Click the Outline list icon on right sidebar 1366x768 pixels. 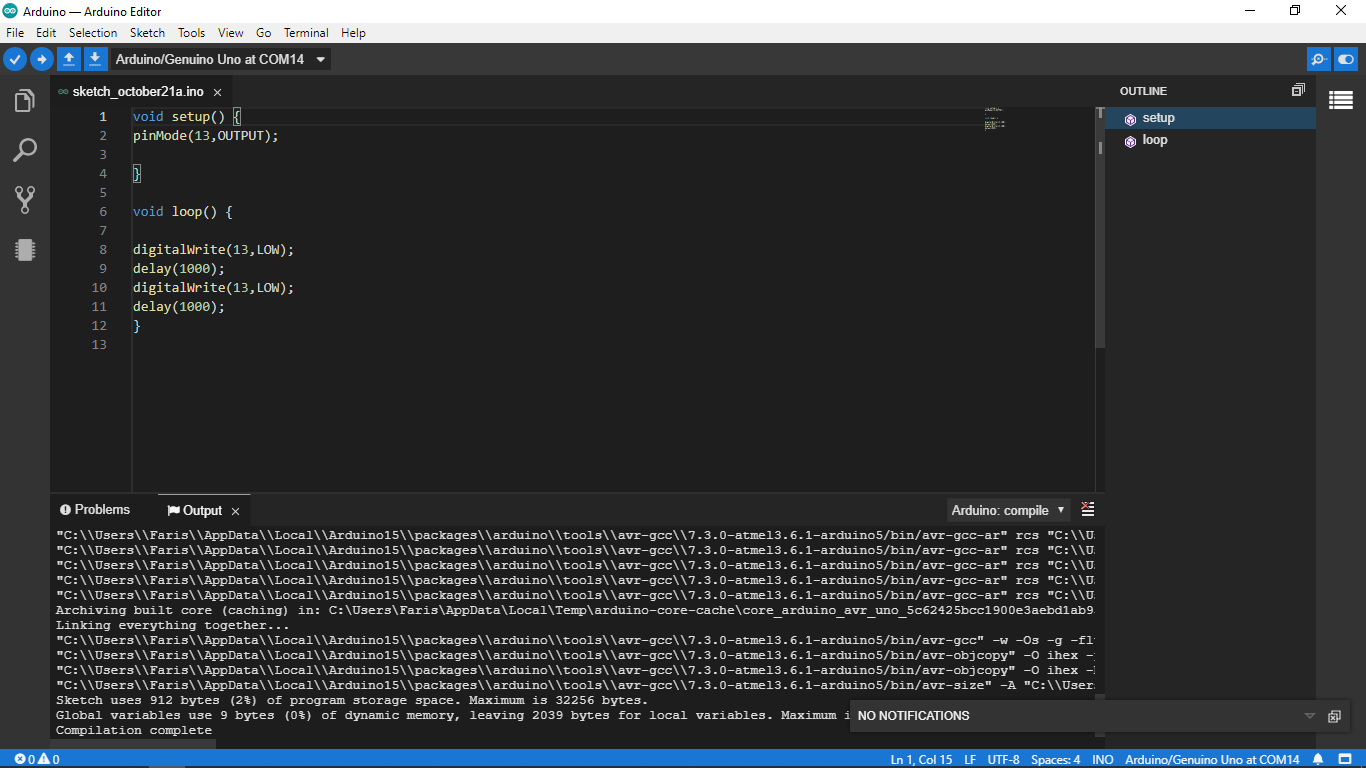1341,100
